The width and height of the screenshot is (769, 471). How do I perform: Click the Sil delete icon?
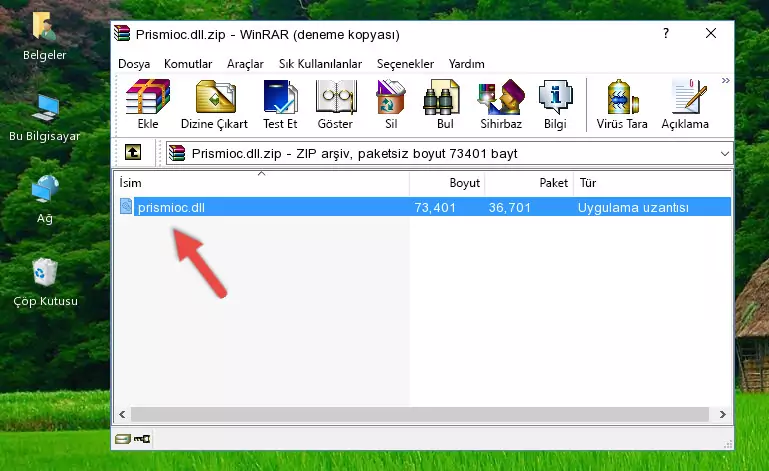pyautogui.click(x=391, y=104)
